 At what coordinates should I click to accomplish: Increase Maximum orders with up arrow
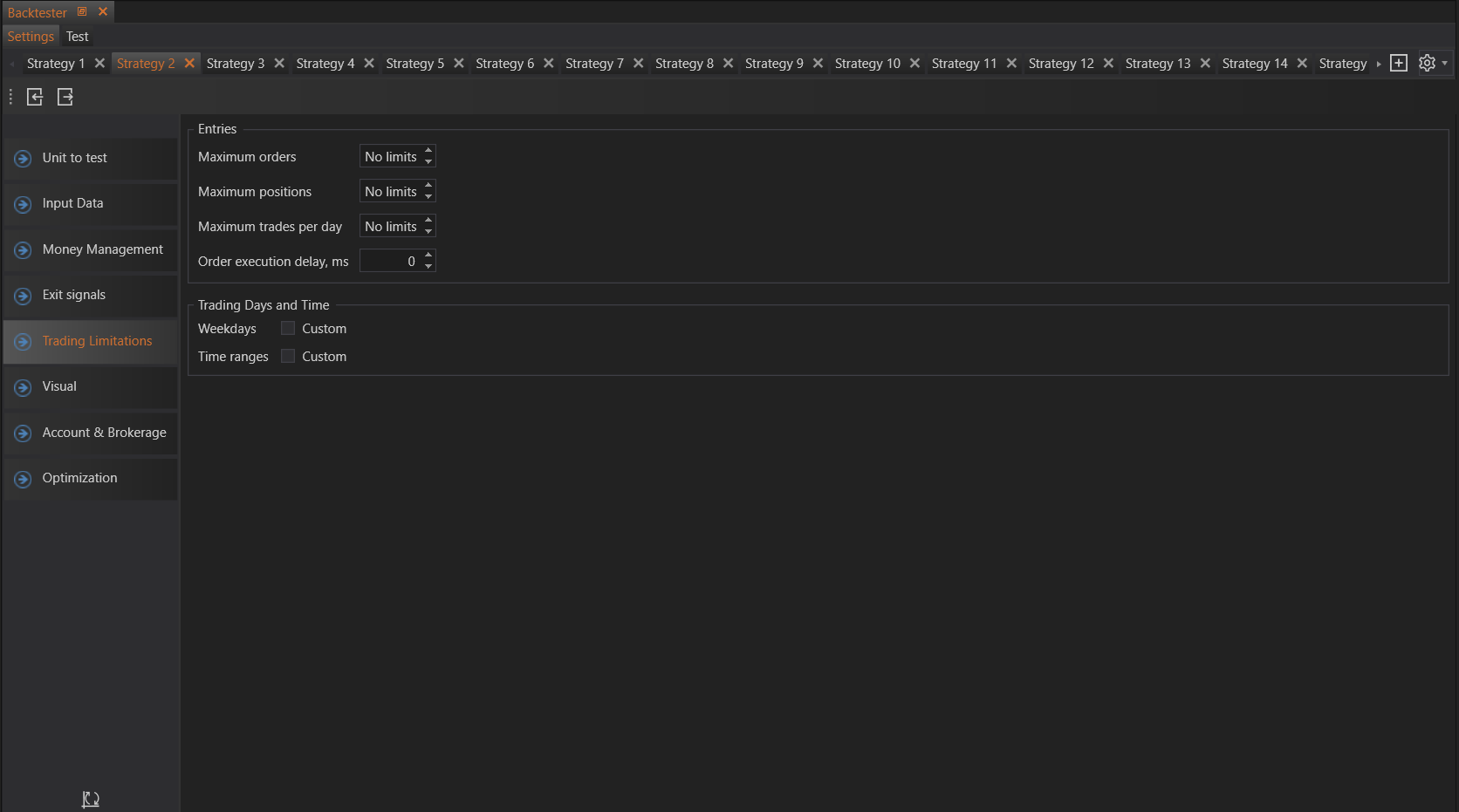[428, 151]
